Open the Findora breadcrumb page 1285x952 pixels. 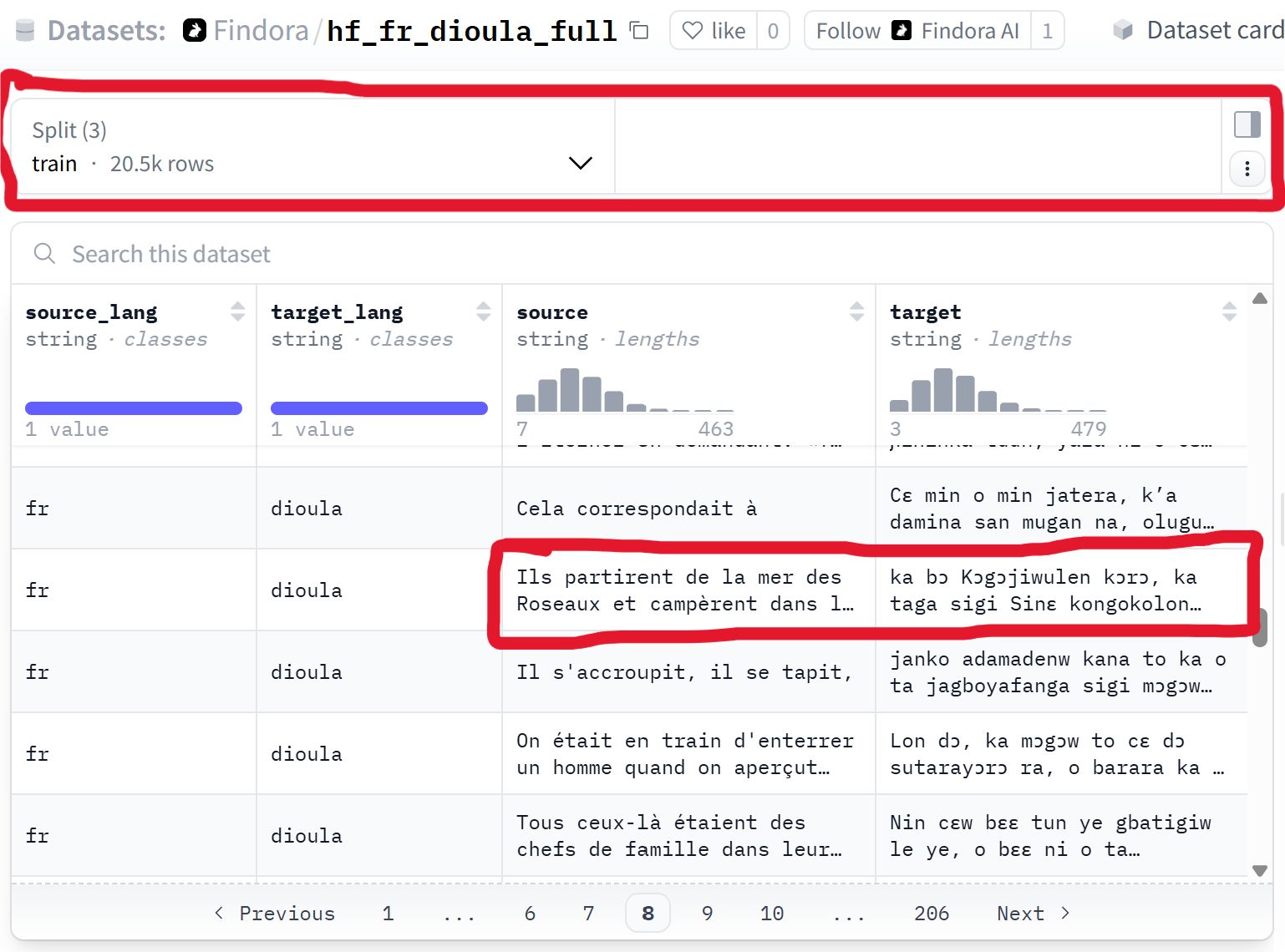click(260, 29)
